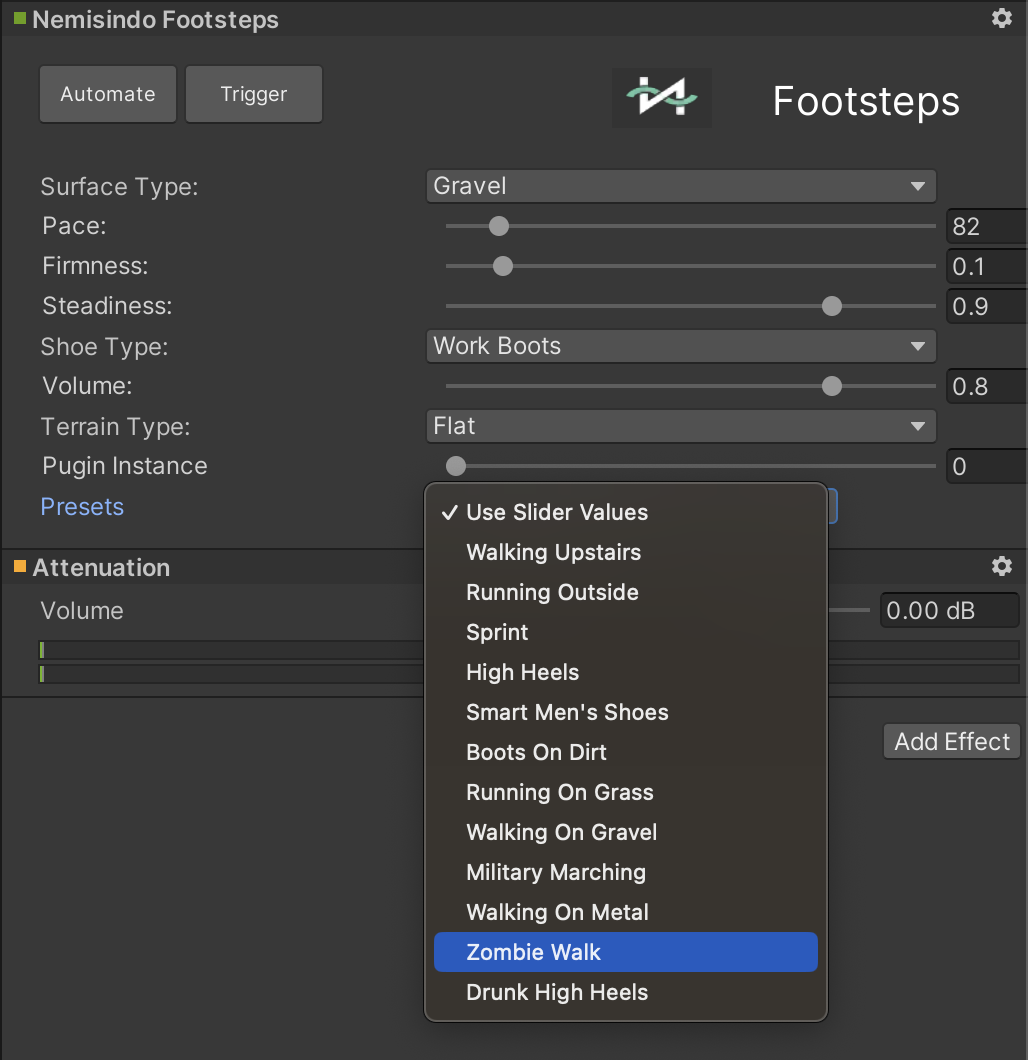Open Attenuation effect gear menu
The height and width of the screenshot is (1060, 1028).
(x=1001, y=567)
